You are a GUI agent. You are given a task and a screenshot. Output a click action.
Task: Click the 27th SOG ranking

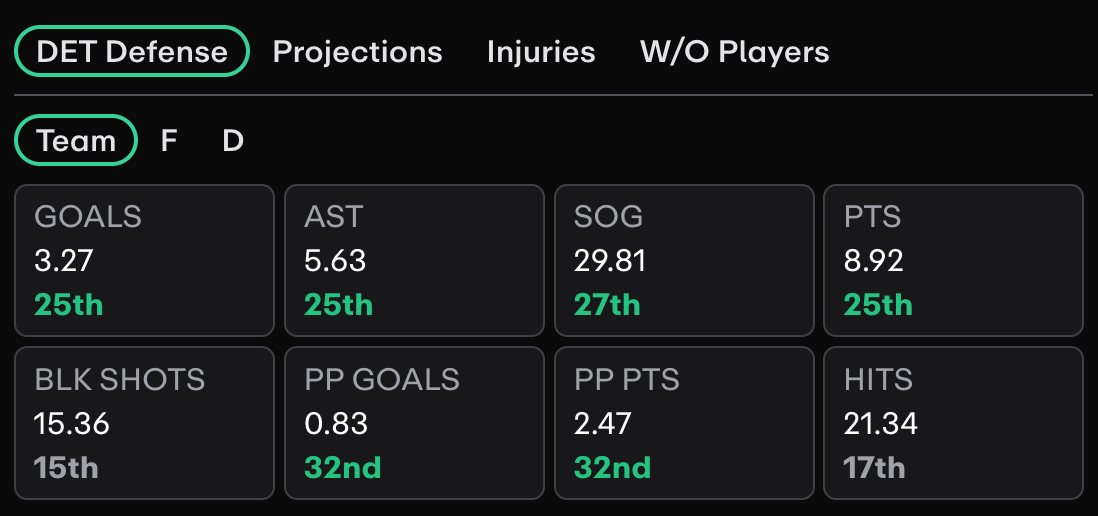click(607, 305)
